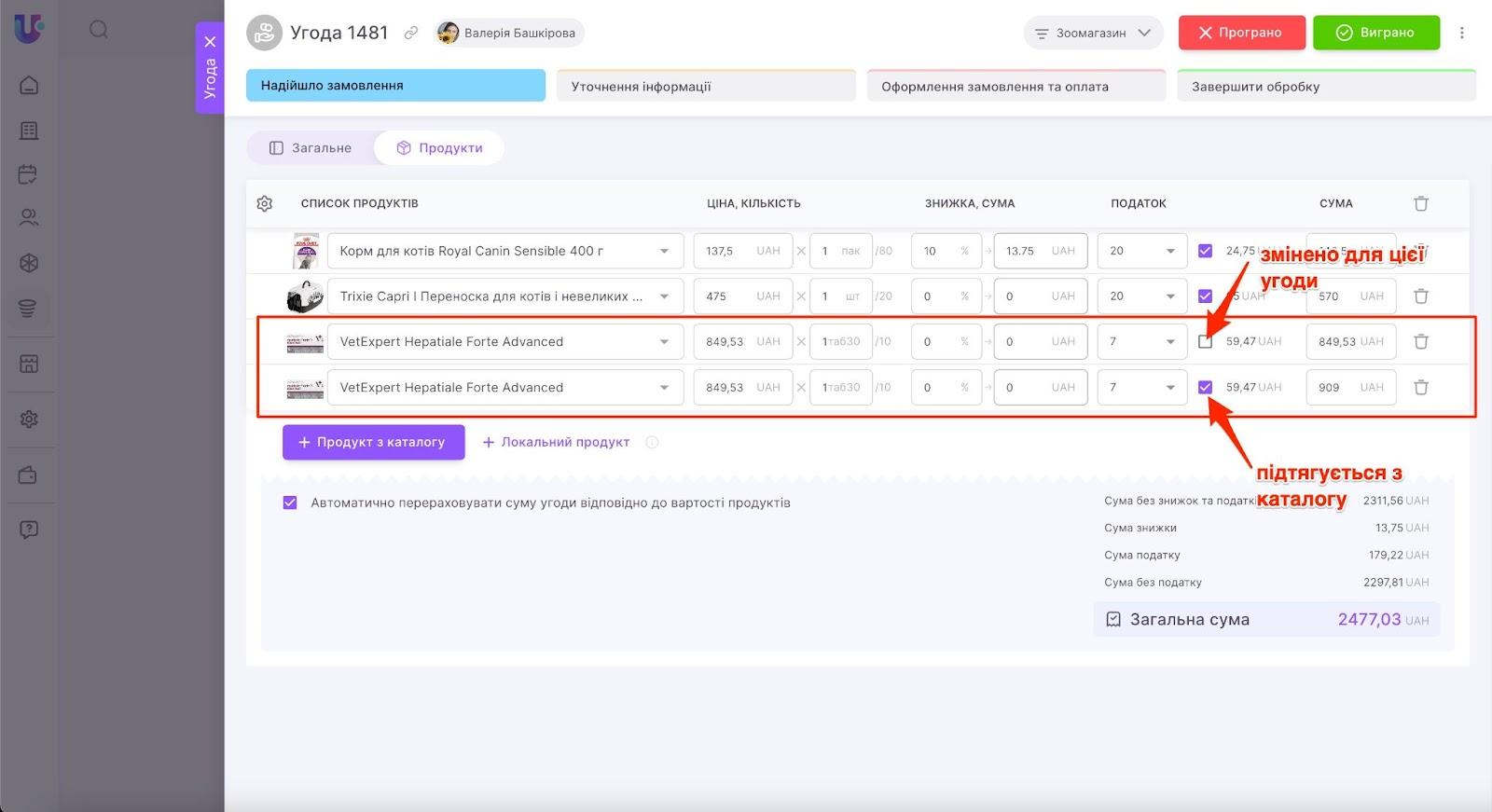Click the vertical Угода tab label
The image size is (1492, 812).
point(210,78)
